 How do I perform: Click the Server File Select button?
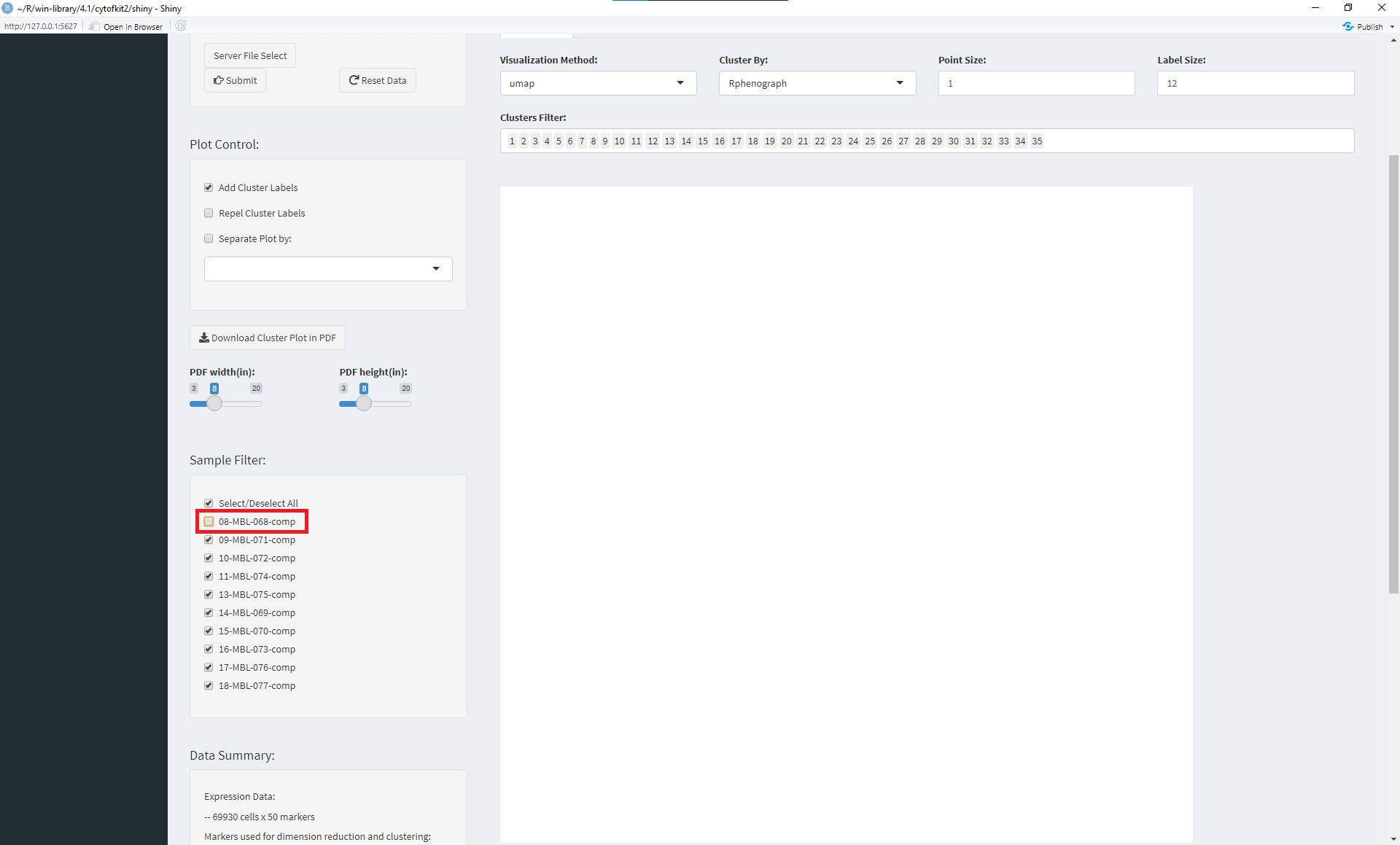pyautogui.click(x=250, y=55)
